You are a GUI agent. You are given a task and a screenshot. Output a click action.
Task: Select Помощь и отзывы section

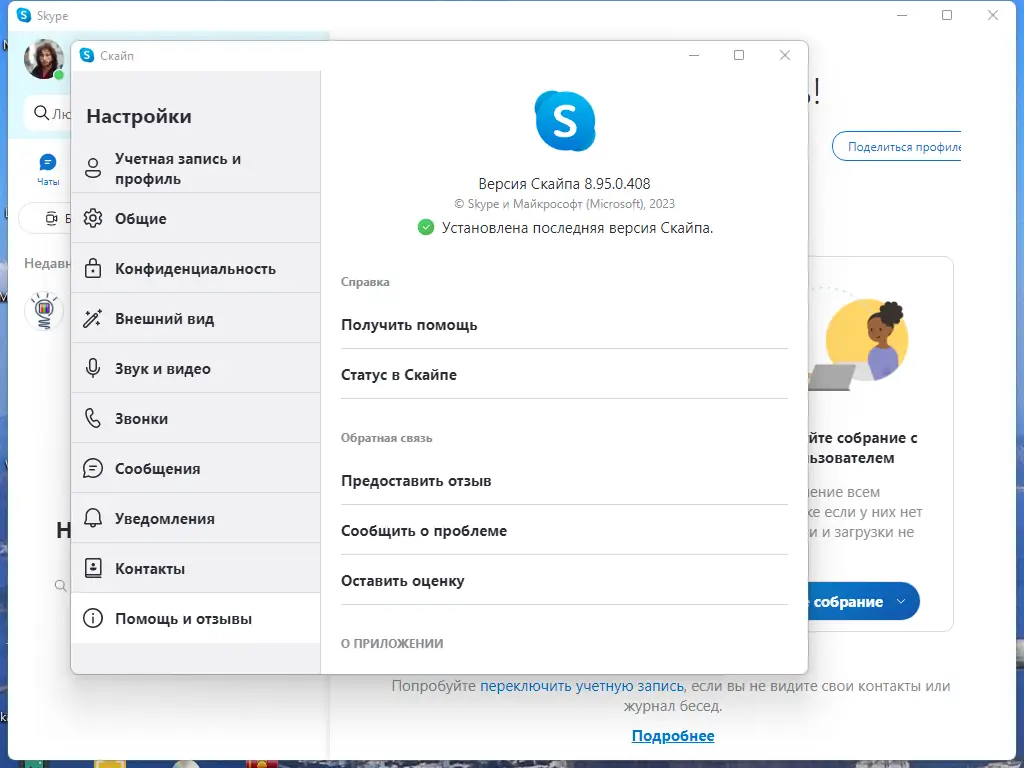coord(196,618)
